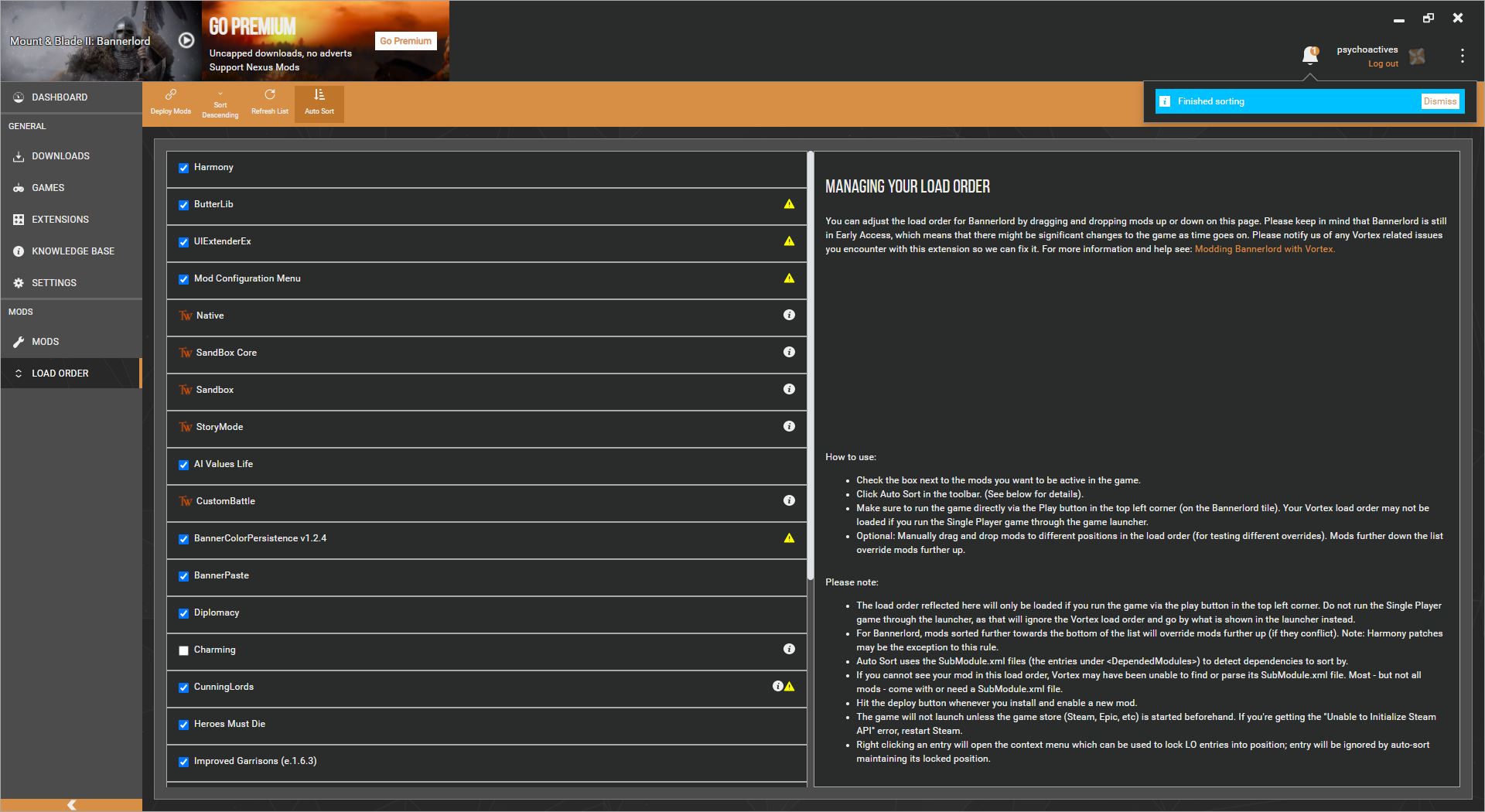Image resolution: width=1485 pixels, height=812 pixels.
Task: Uncheck the Harmony mod checkbox
Action: tap(183, 168)
